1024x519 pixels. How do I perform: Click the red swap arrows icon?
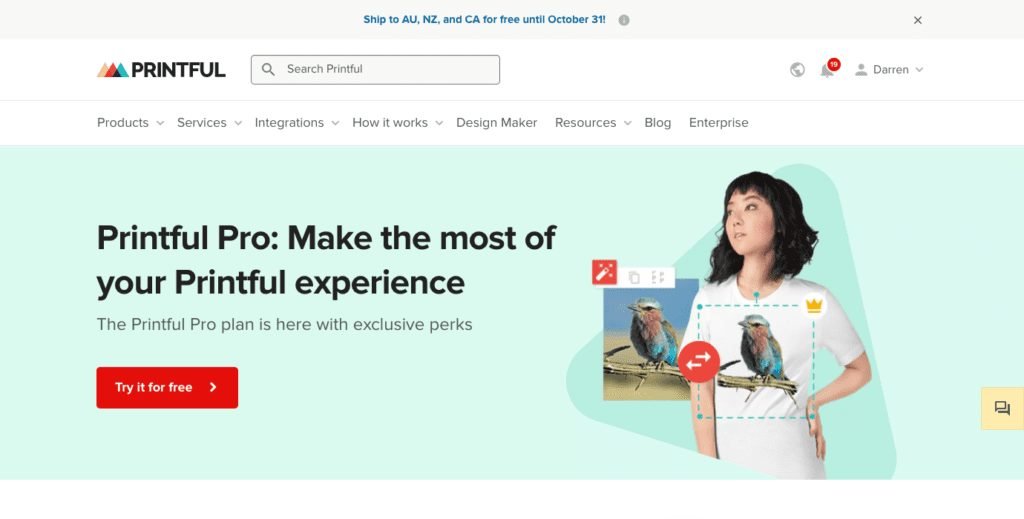[x=699, y=361]
